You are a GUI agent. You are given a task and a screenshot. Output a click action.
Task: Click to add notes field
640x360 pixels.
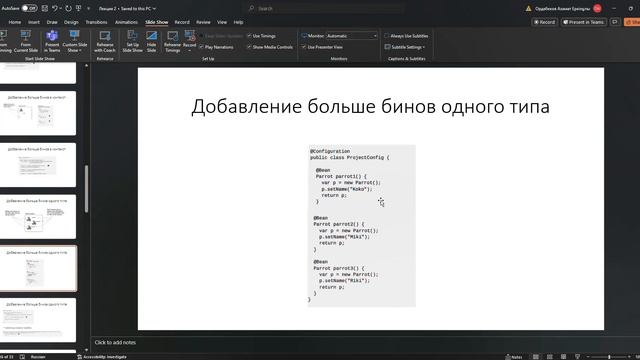coord(115,342)
